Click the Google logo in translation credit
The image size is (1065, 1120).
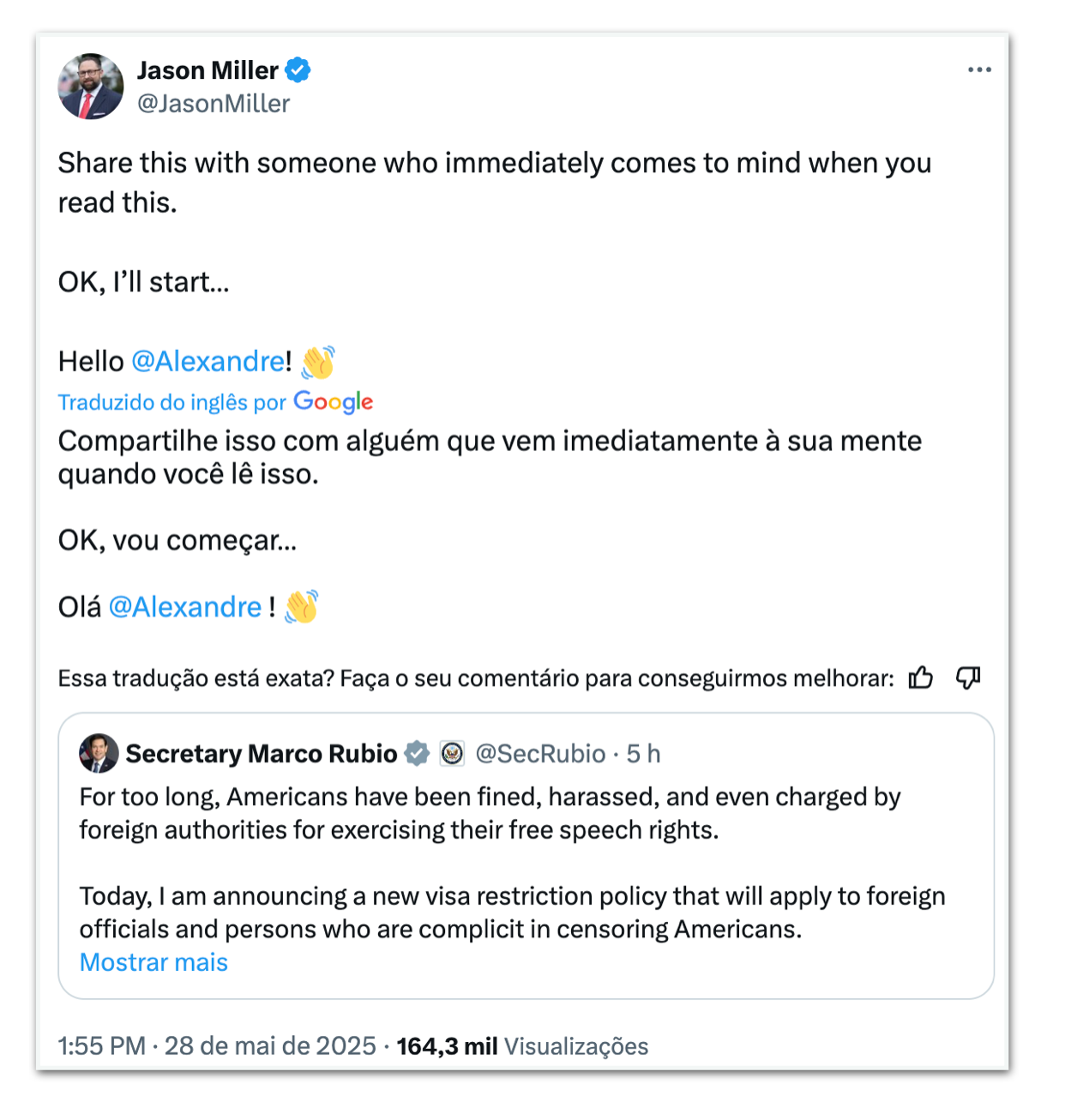click(334, 401)
